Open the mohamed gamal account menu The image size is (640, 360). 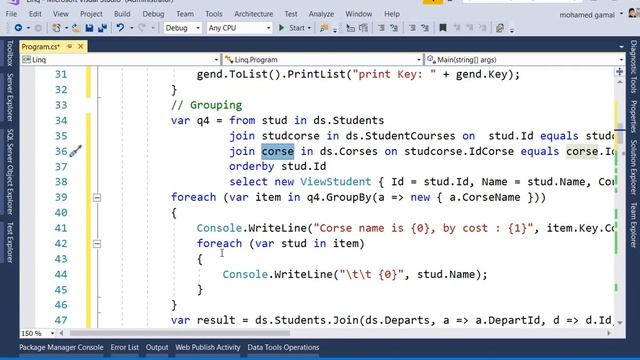(591, 15)
